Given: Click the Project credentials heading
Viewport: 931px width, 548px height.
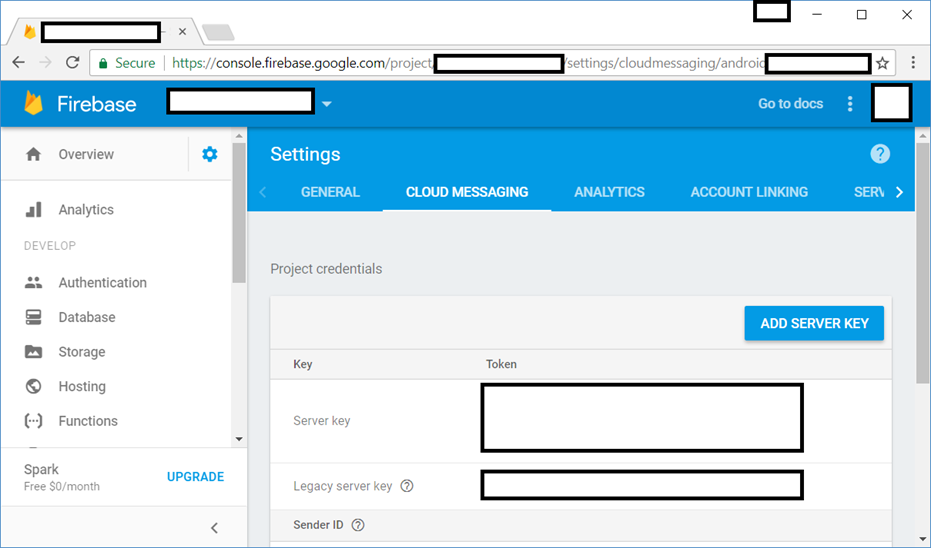Looking at the screenshot, I should (326, 269).
